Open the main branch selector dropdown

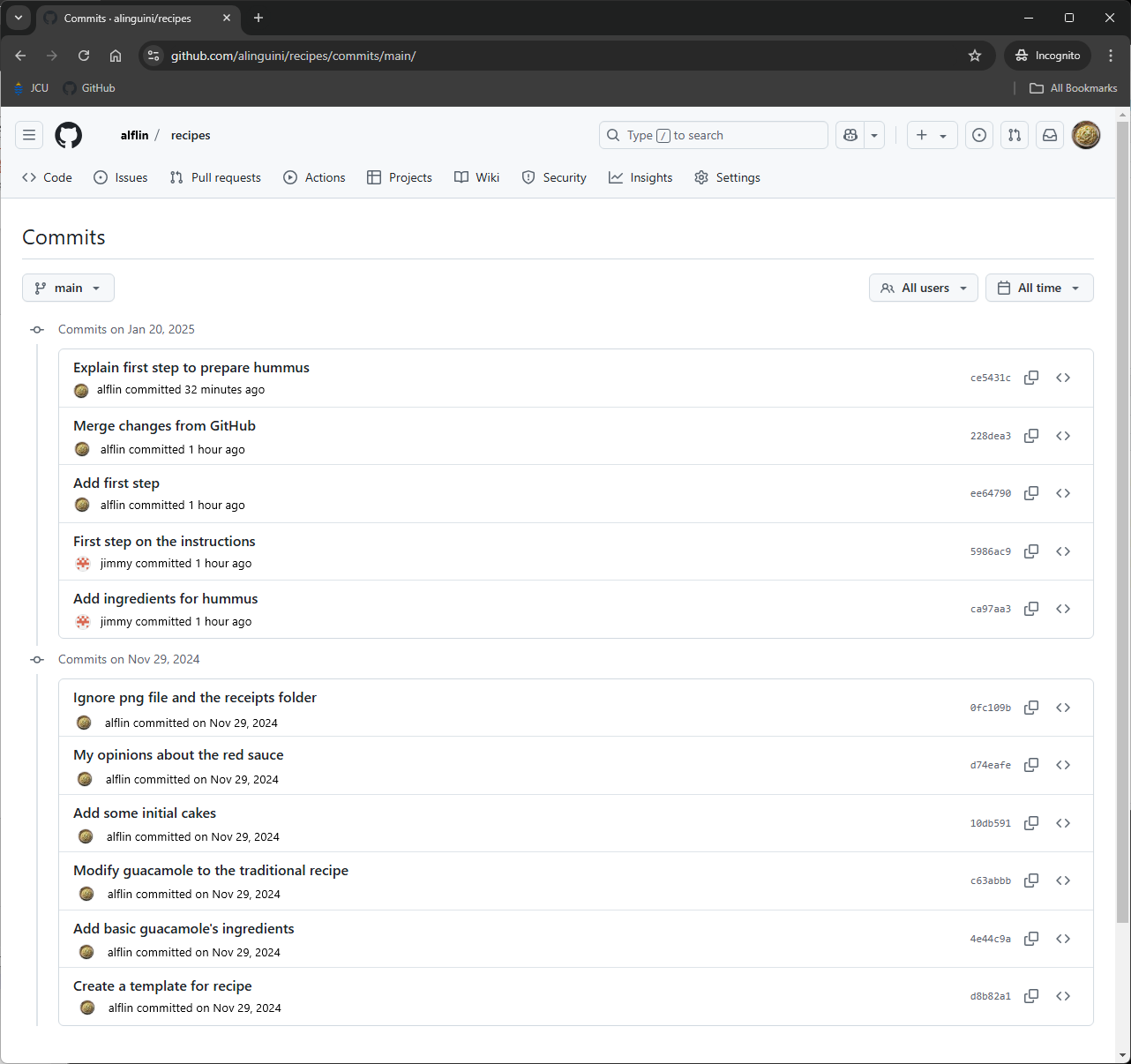click(x=68, y=288)
